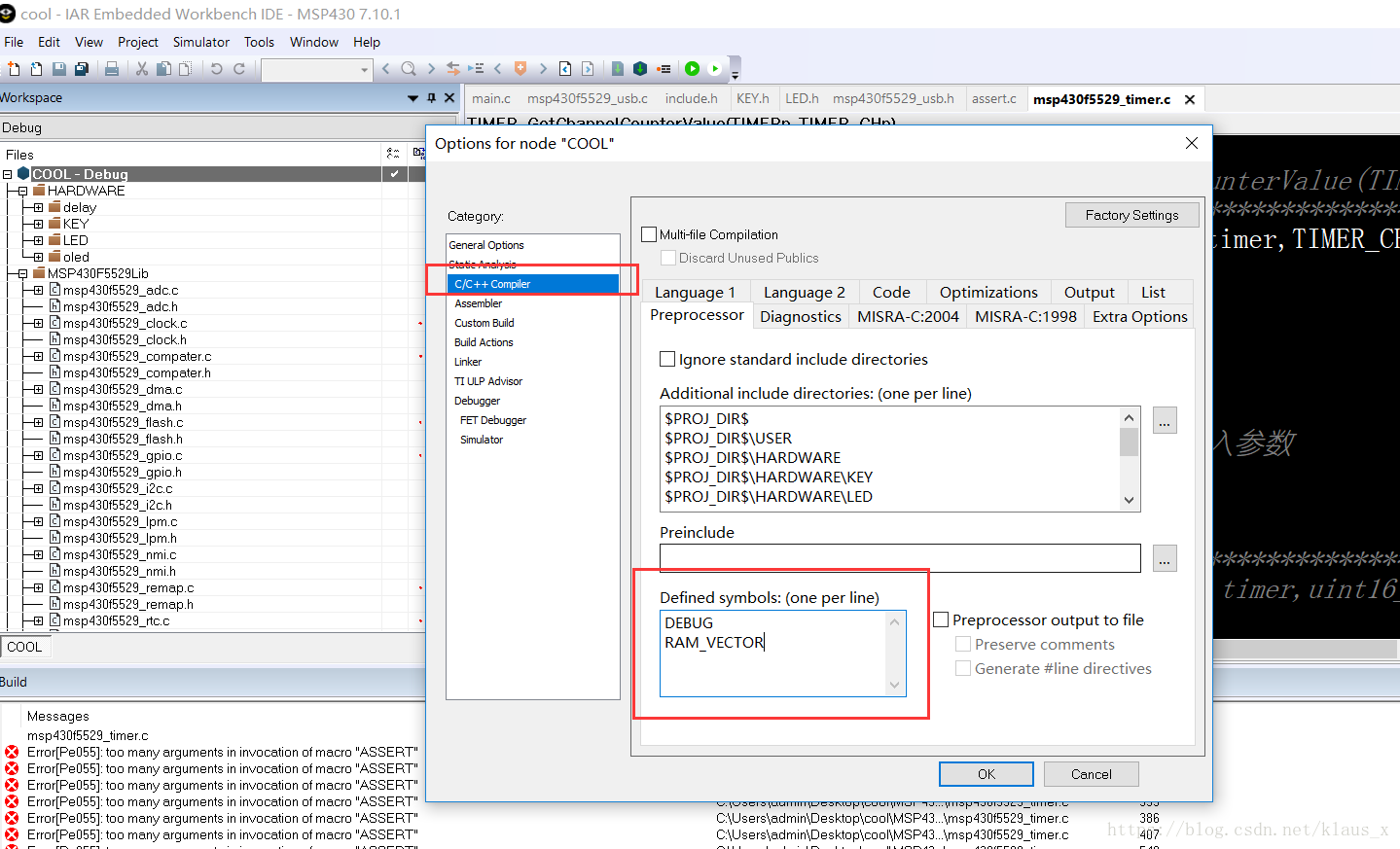Viewport: 1400px width, 849px height.
Task: Pin the Workspace panel
Action: point(431,98)
